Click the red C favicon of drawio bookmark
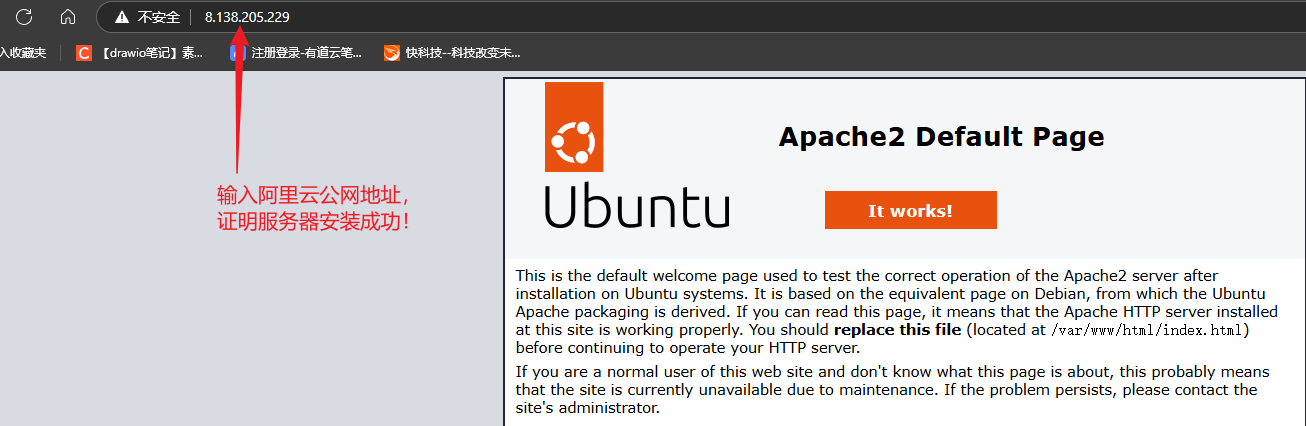This screenshot has height=426, width=1306. click(x=84, y=52)
